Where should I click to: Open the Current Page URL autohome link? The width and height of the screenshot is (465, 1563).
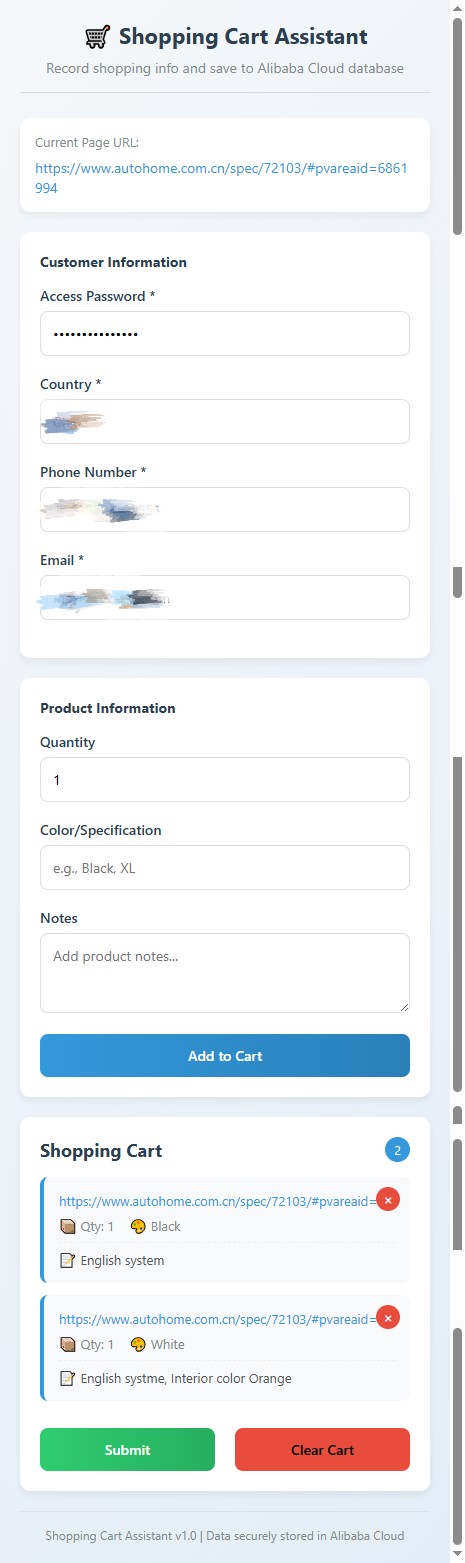coord(221,178)
